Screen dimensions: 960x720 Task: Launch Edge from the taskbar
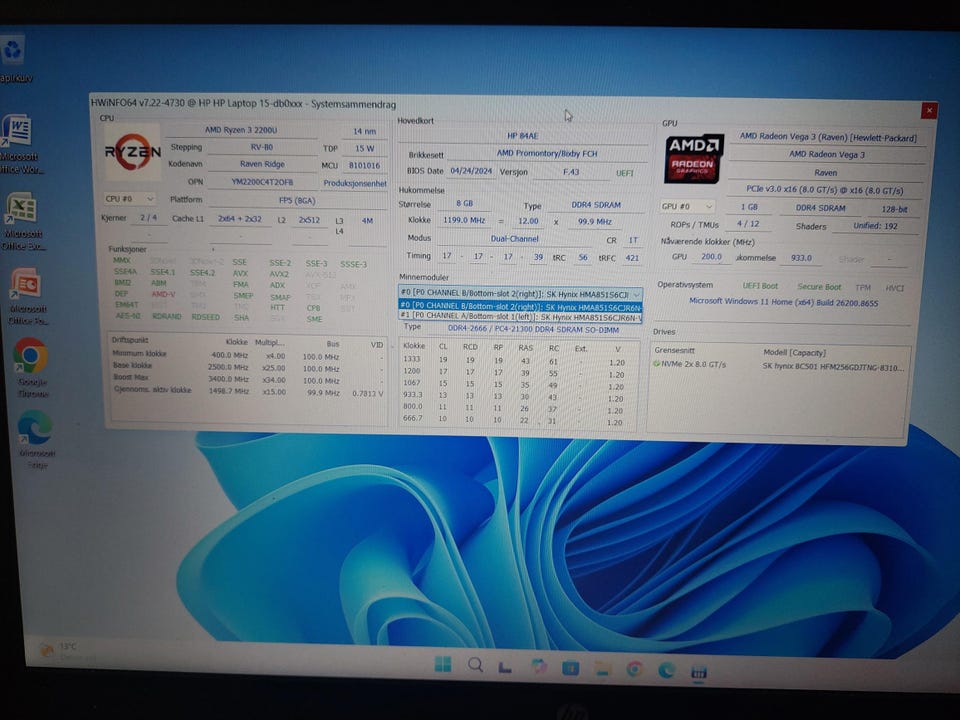point(666,671)
